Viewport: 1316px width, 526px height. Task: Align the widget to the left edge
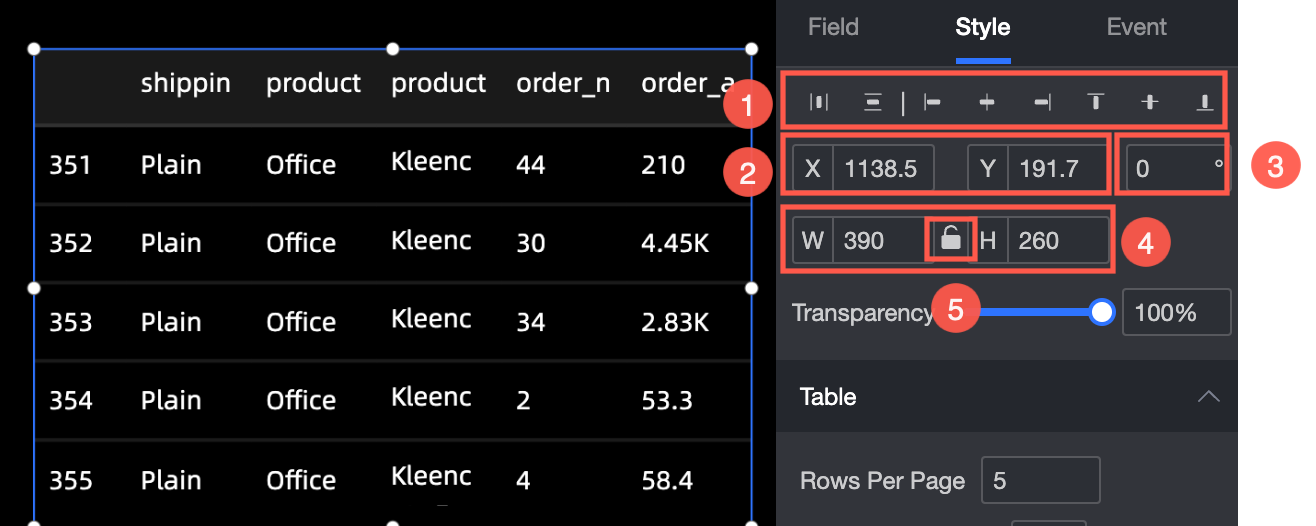[932, 101]
